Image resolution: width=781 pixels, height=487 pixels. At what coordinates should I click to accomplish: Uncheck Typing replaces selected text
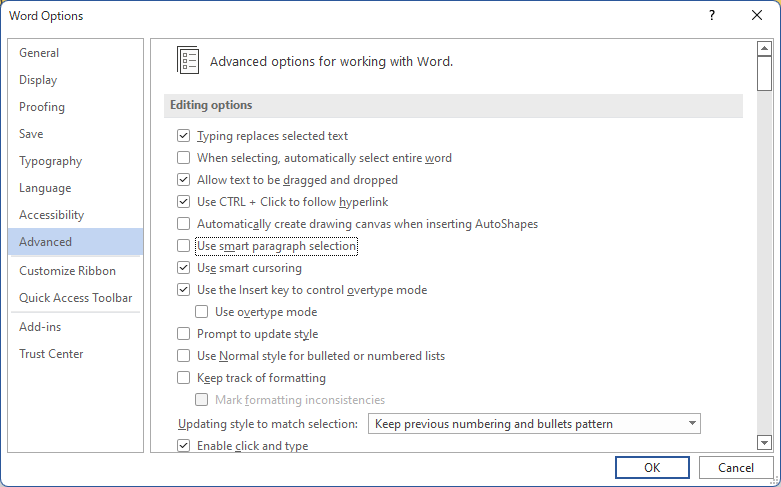pos(183,135)
